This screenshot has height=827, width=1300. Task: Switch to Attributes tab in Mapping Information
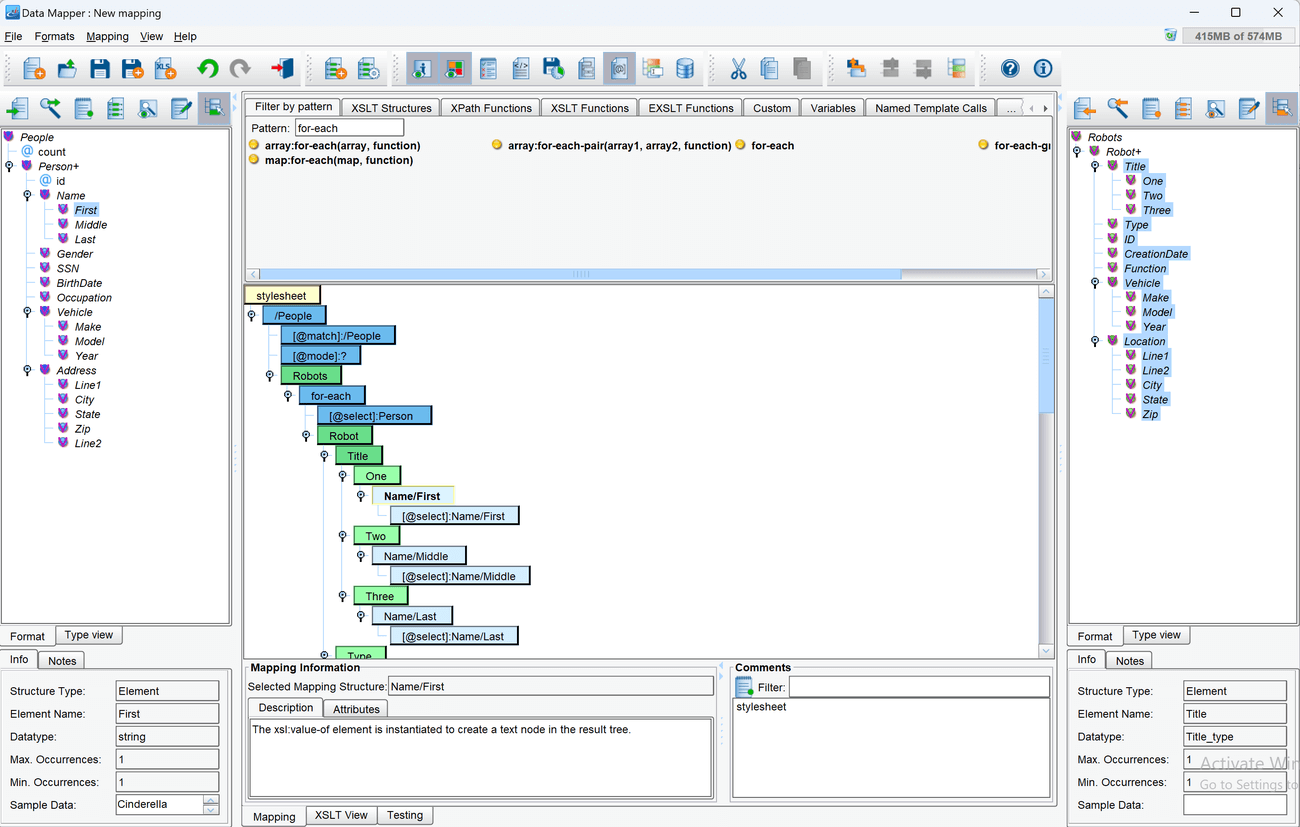coord(356,709)
